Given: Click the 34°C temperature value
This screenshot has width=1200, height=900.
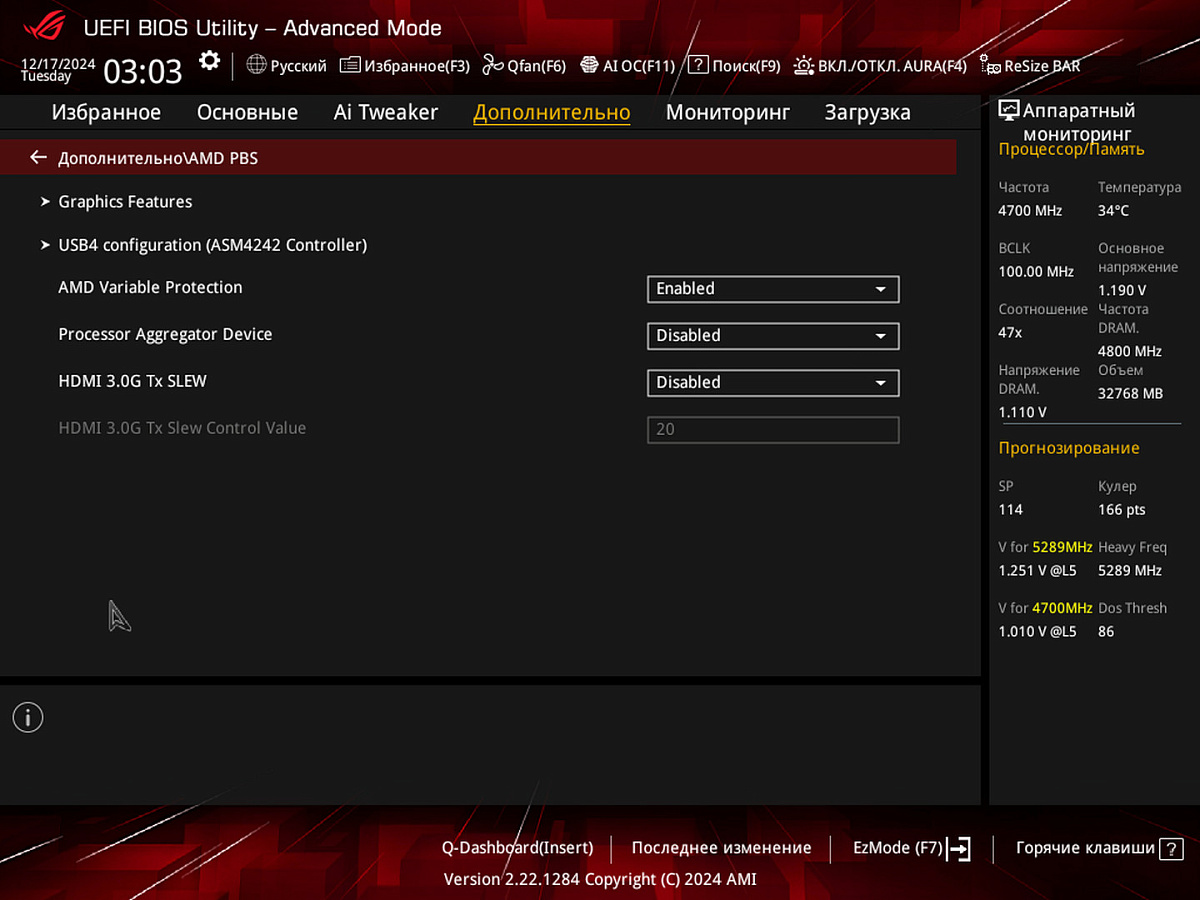Looking at the screenshot, I should tap(1113, 210).
